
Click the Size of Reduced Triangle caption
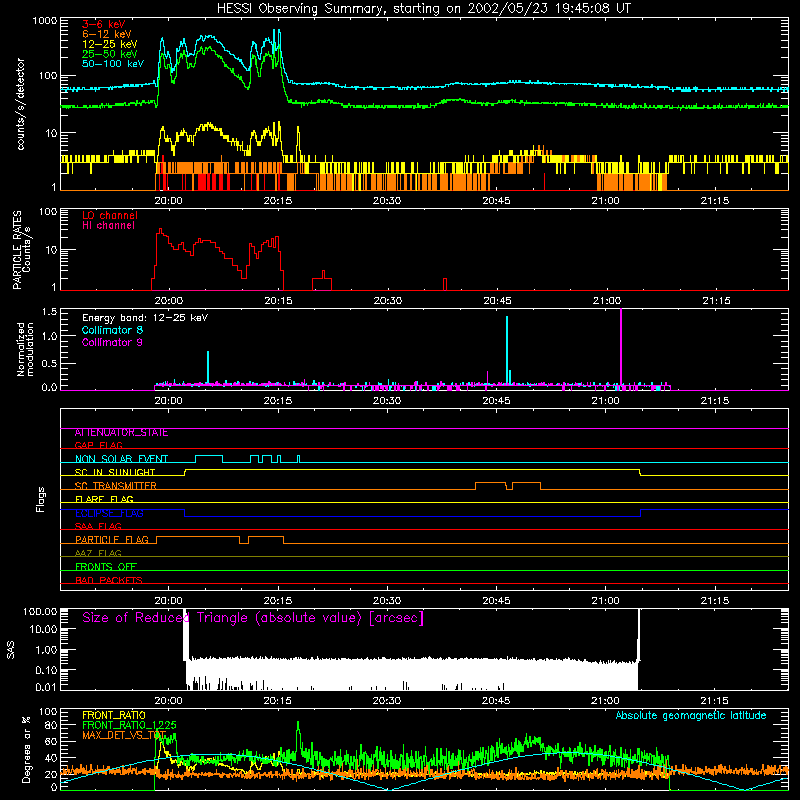[253, 618]
